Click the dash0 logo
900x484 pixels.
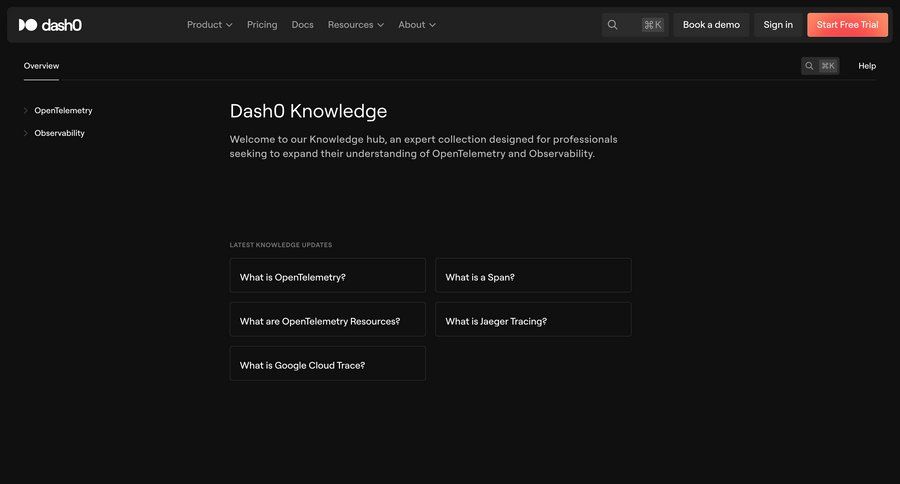[50, 25]
